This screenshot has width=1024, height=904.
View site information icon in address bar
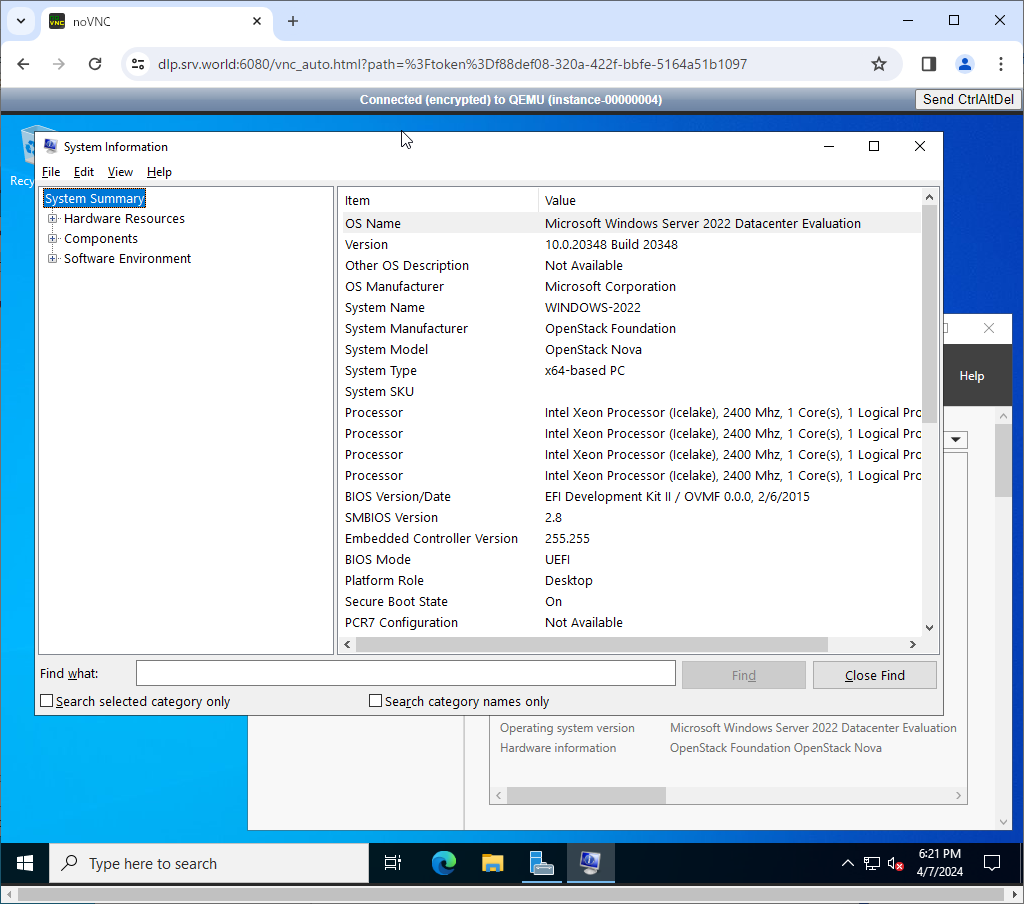tap(138, 64)
